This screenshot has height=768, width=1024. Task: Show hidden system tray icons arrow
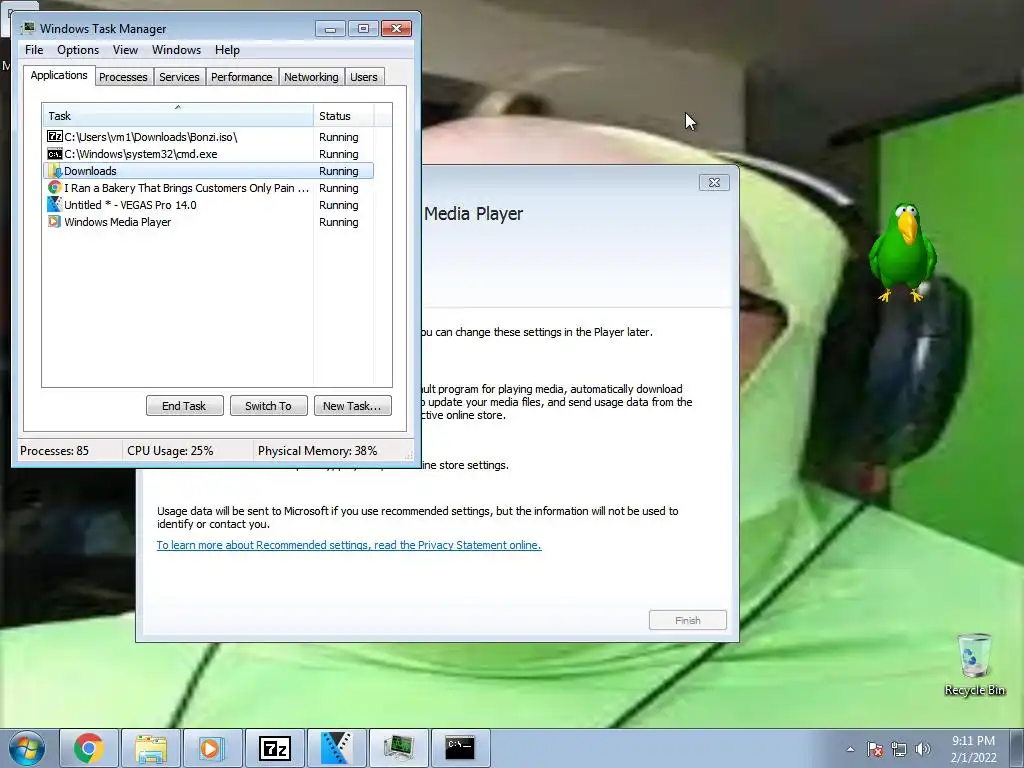coord(850,749)
